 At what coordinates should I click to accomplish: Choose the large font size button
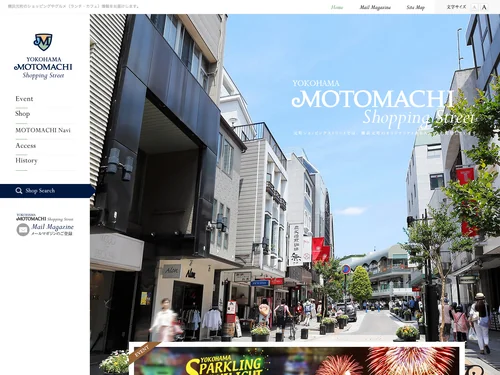pos(484,7)
